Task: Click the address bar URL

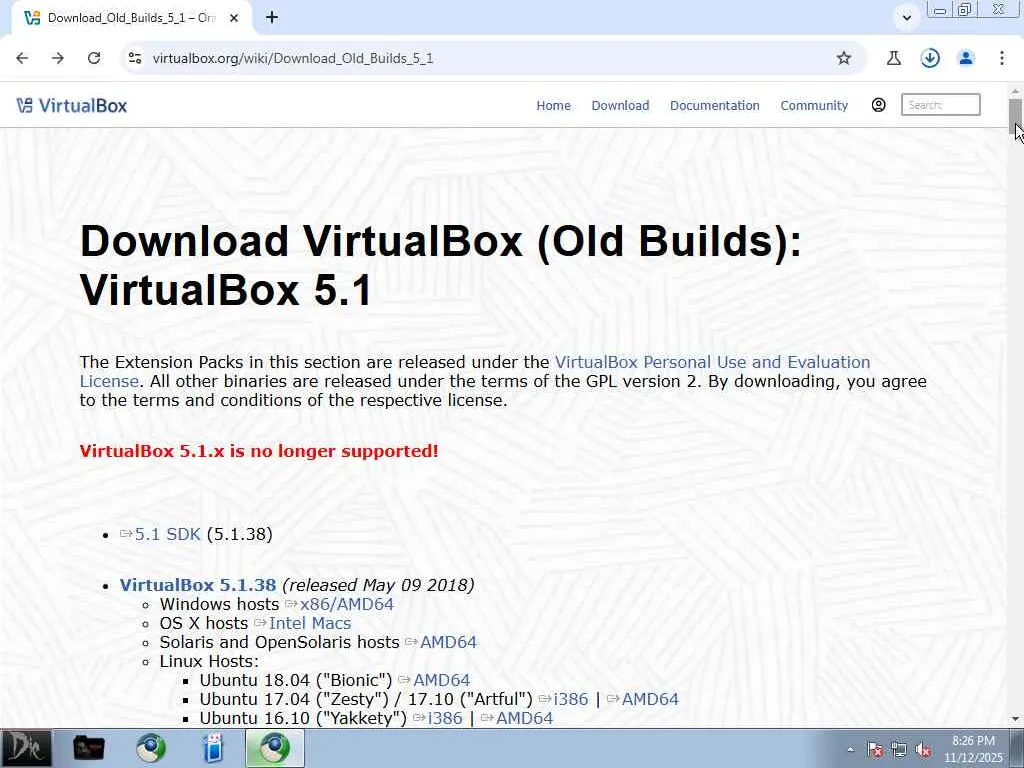Action: point(293,58)
